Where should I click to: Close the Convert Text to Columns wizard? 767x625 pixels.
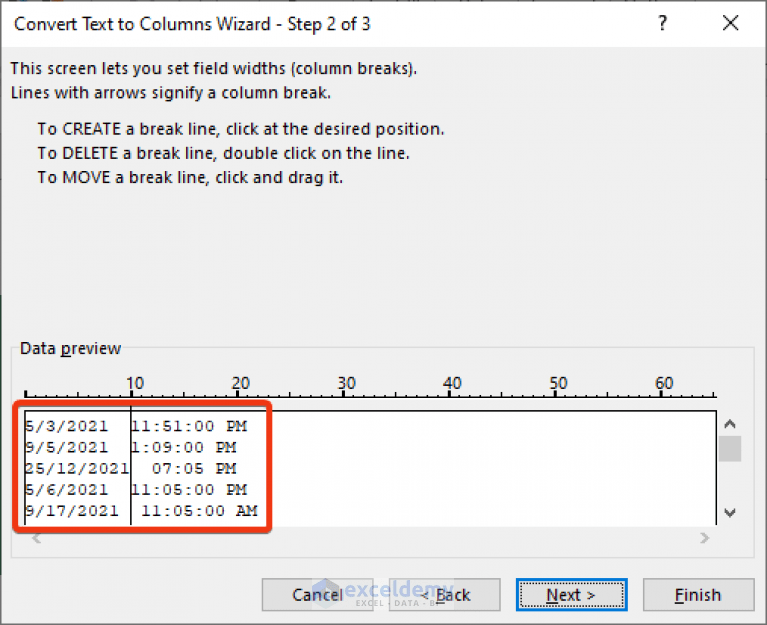730,23
